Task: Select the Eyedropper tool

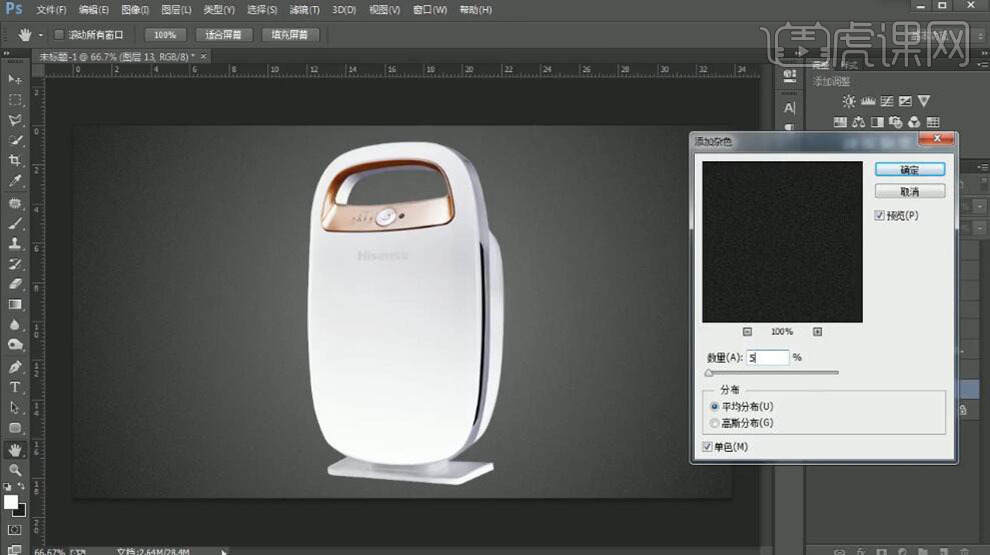Action: point(15,181)
